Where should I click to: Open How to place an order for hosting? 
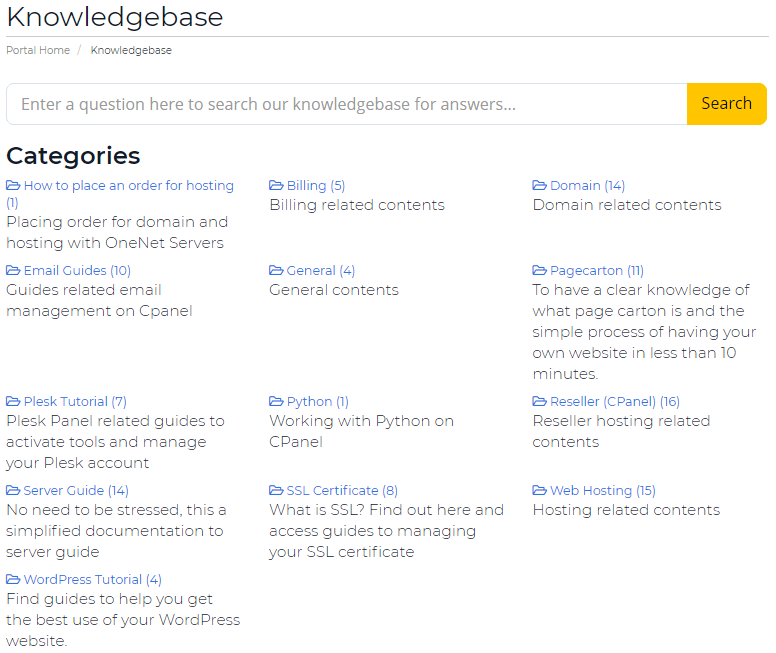tap(120, 194)
